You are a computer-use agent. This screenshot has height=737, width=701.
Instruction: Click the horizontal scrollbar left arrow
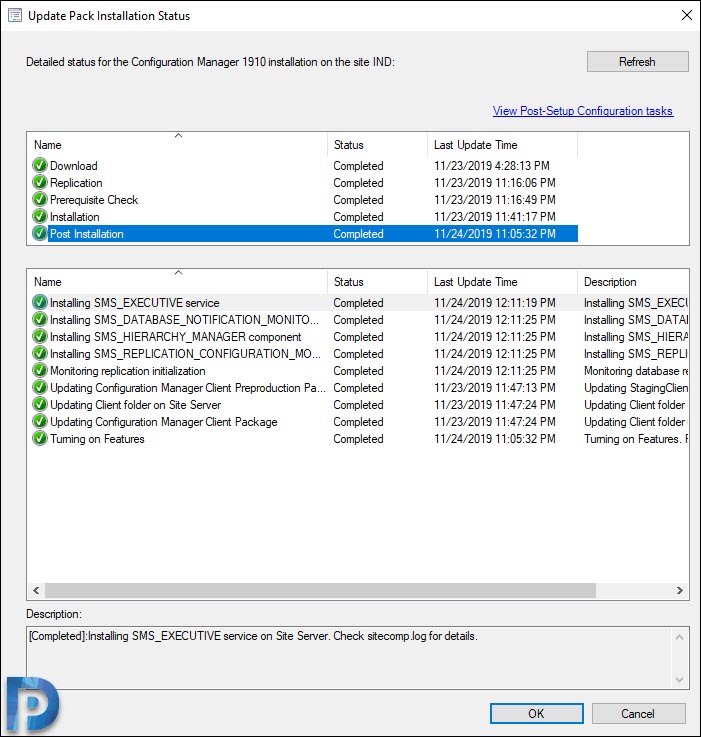[x=36, y=590]
